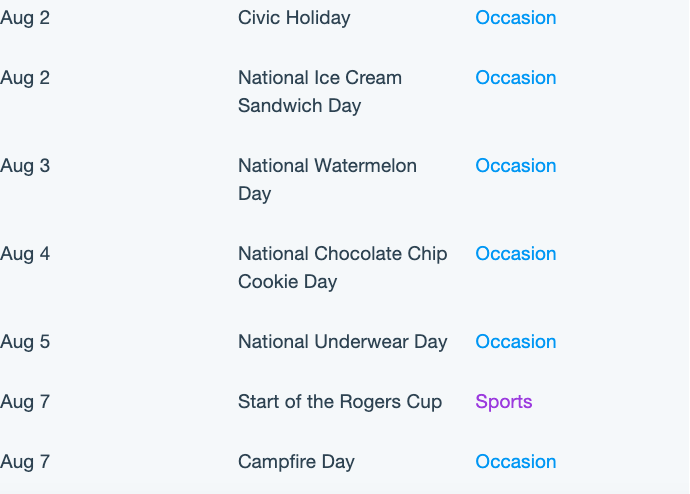The image size is (690, 494).
Task: Click the Occasion link for Civic Holiday
Action: pos(515,18)
